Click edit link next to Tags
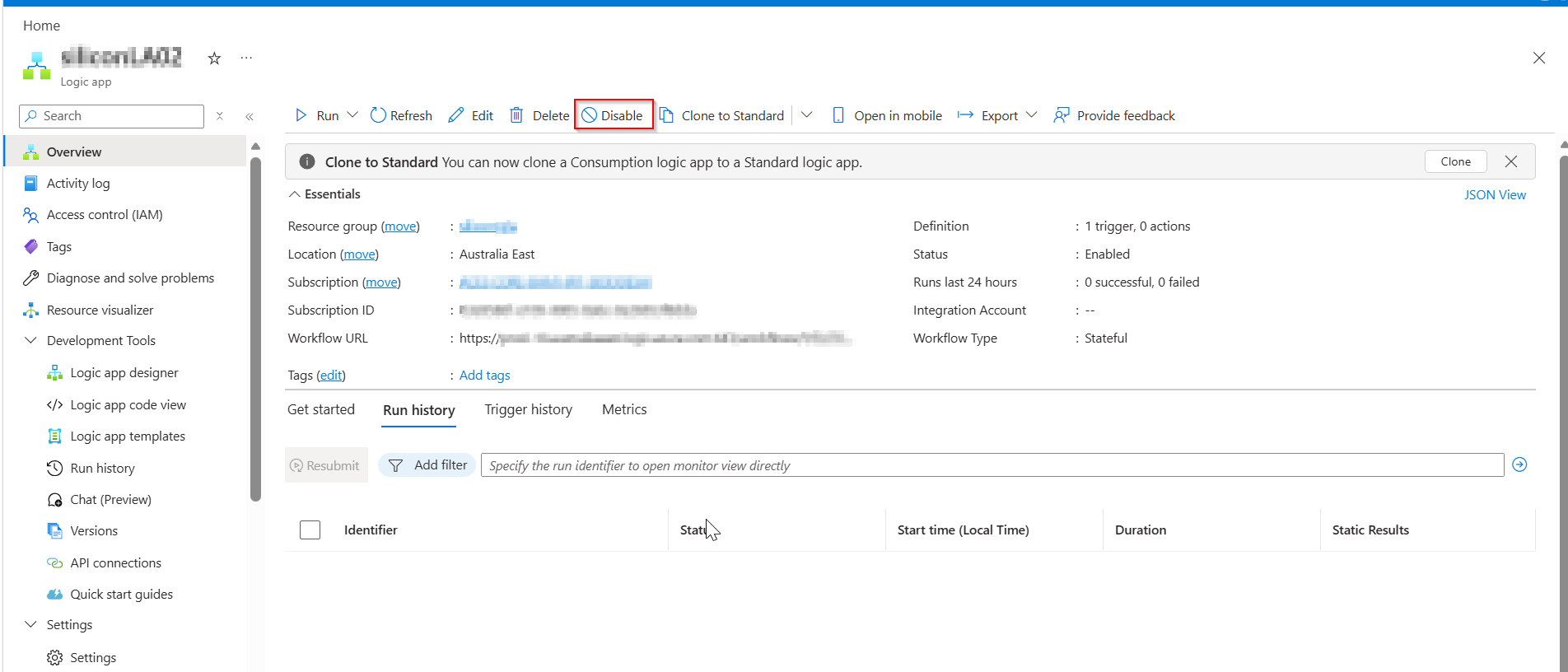The width and height of the screenshot is (1568, 672). (331, 375)
